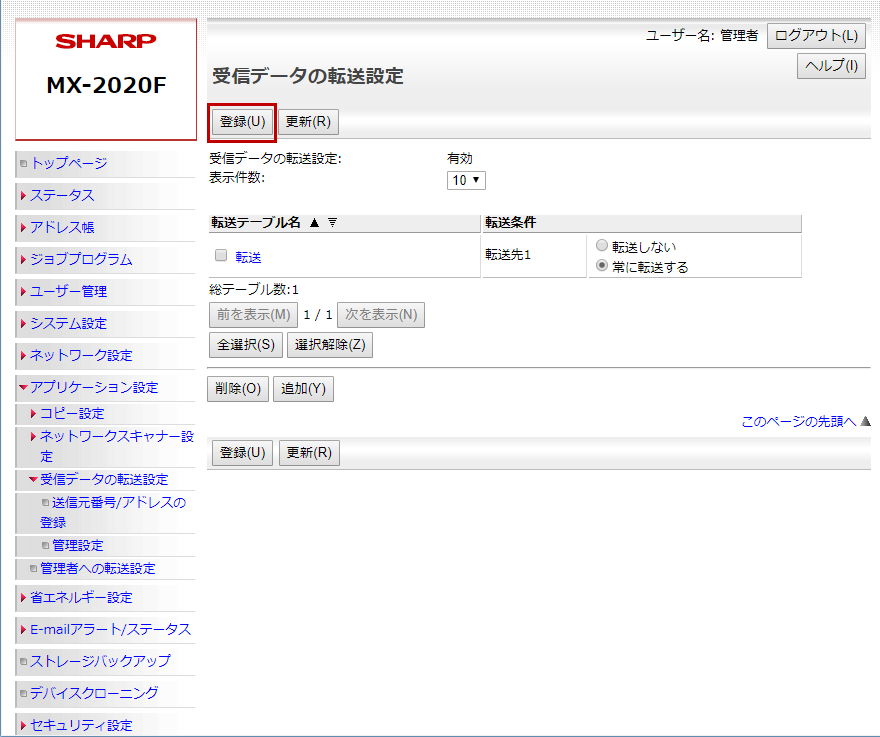Open the 表示件数 dropdown showing 10
The image size is (880, 737).
point(466,180)
